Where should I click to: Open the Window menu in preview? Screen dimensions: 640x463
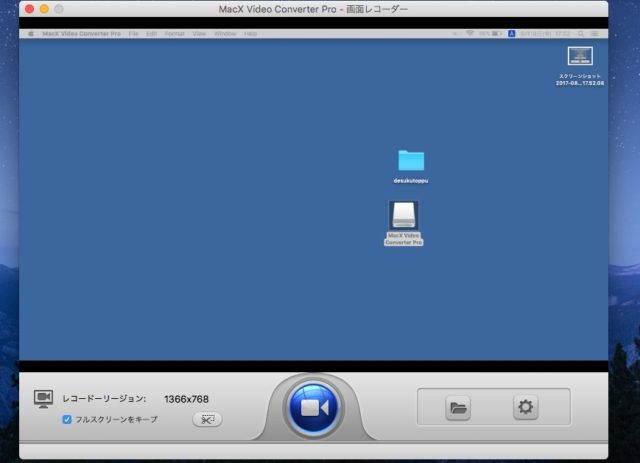click(x=225, y=33)
